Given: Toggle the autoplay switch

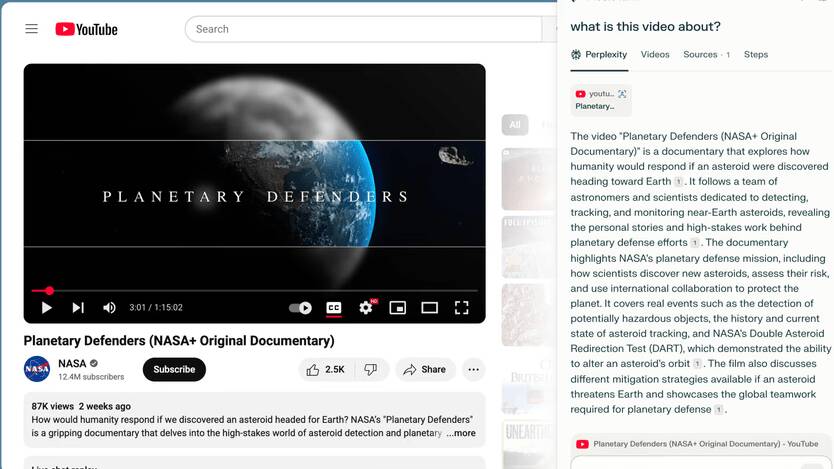Looking at the screenshot, I should point(300,307).
